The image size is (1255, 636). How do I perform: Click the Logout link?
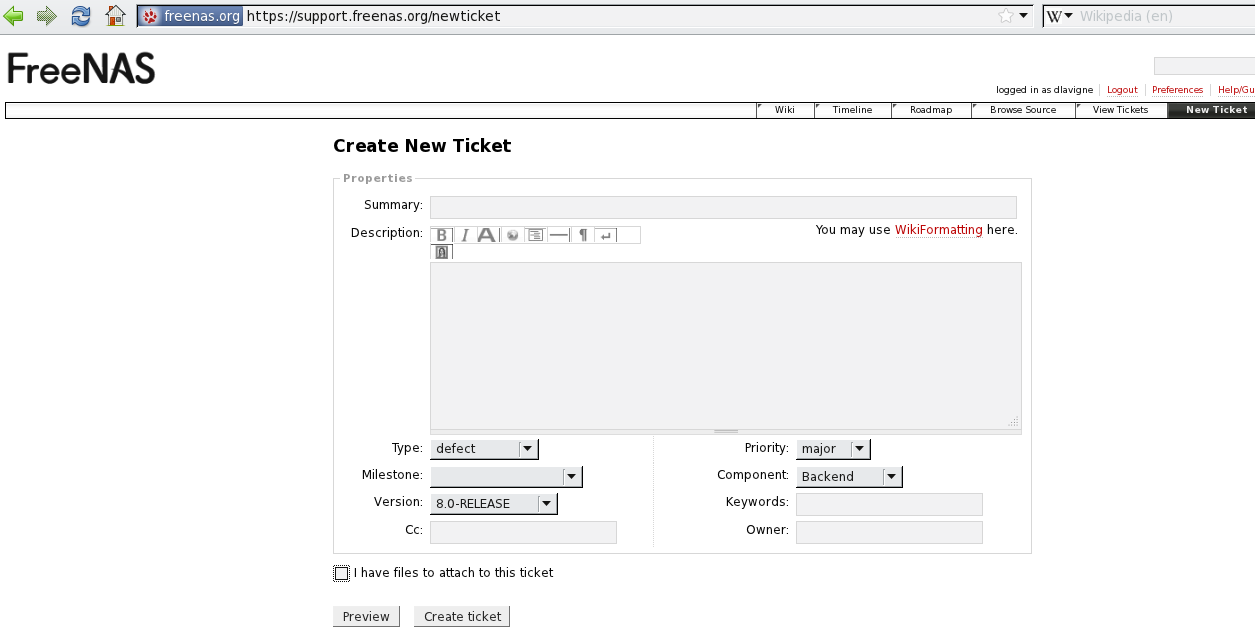pyautogui.click(x=1122, y=90)
